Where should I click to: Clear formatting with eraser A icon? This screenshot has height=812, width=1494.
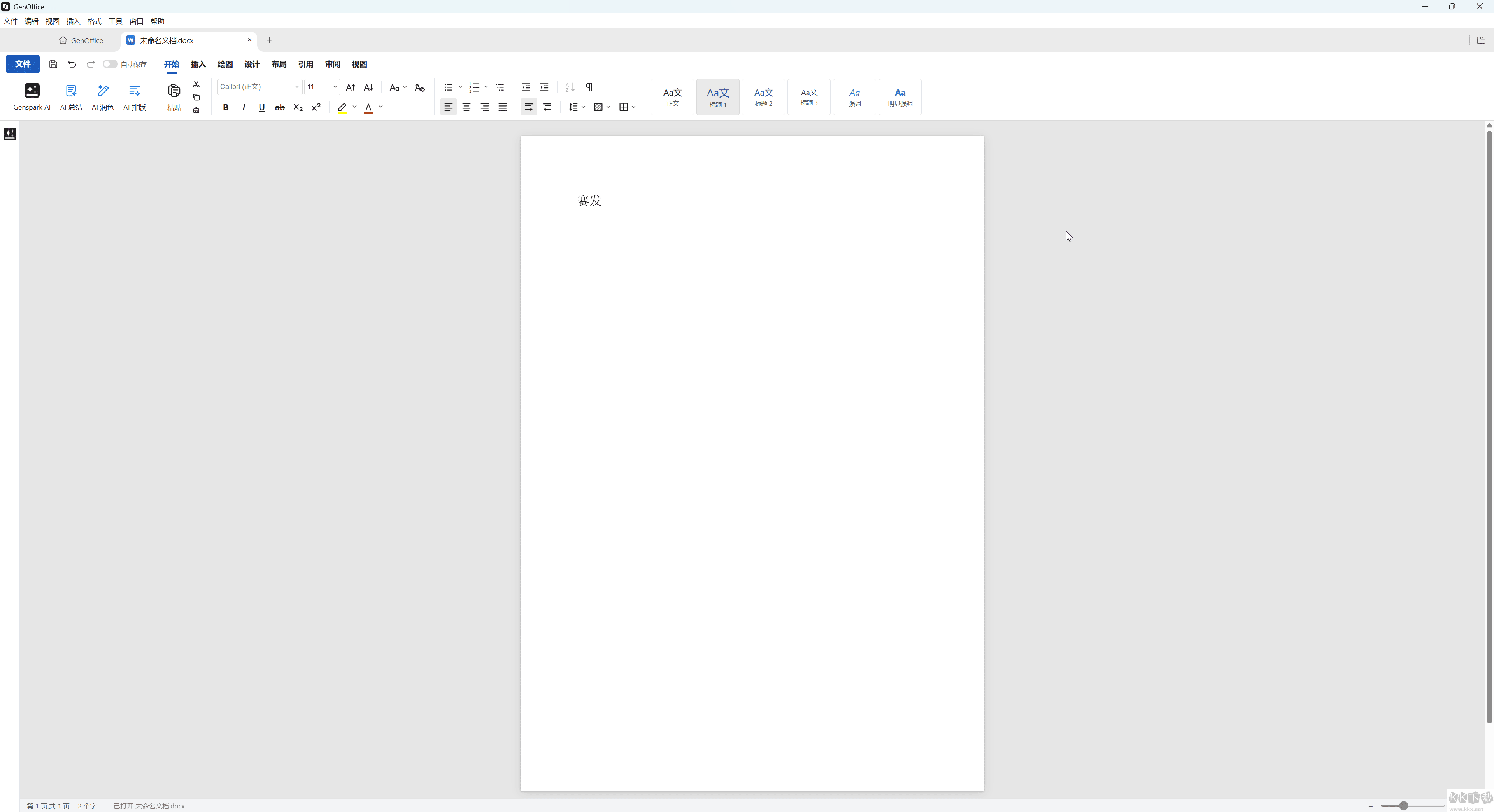click(x=420, y=87)
